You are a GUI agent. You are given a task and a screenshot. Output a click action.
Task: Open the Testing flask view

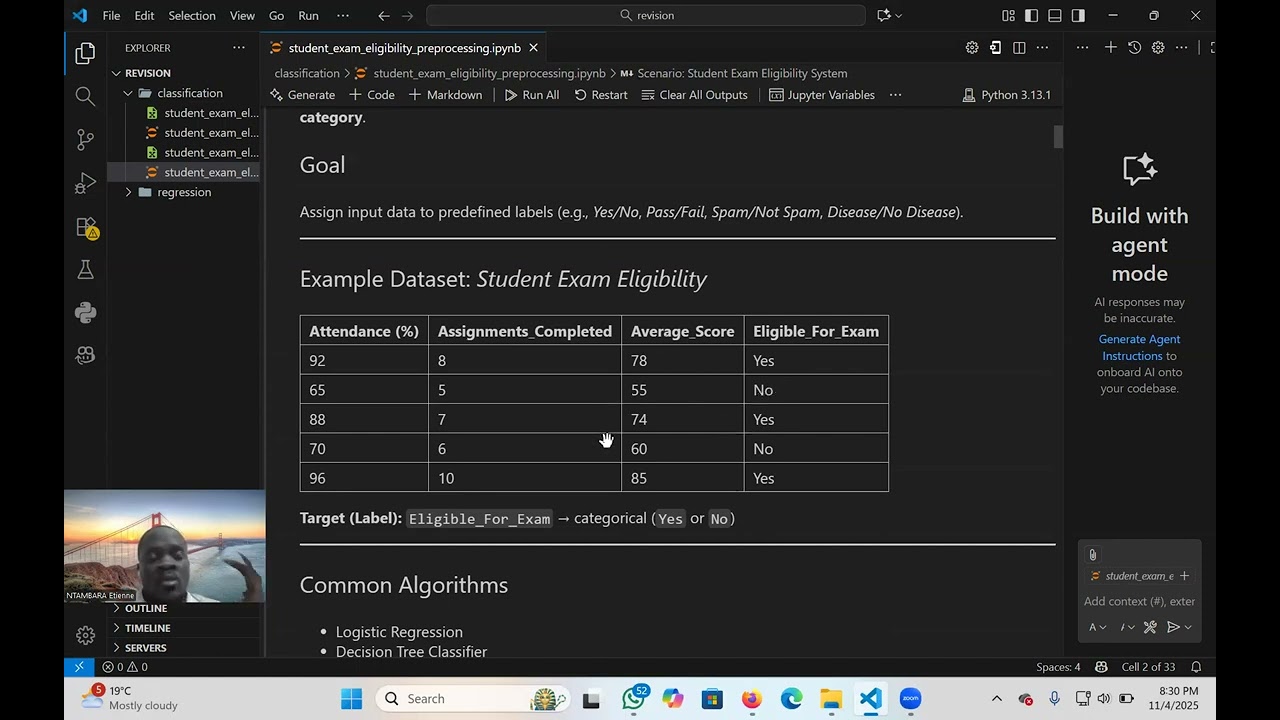tap(85, 270)
